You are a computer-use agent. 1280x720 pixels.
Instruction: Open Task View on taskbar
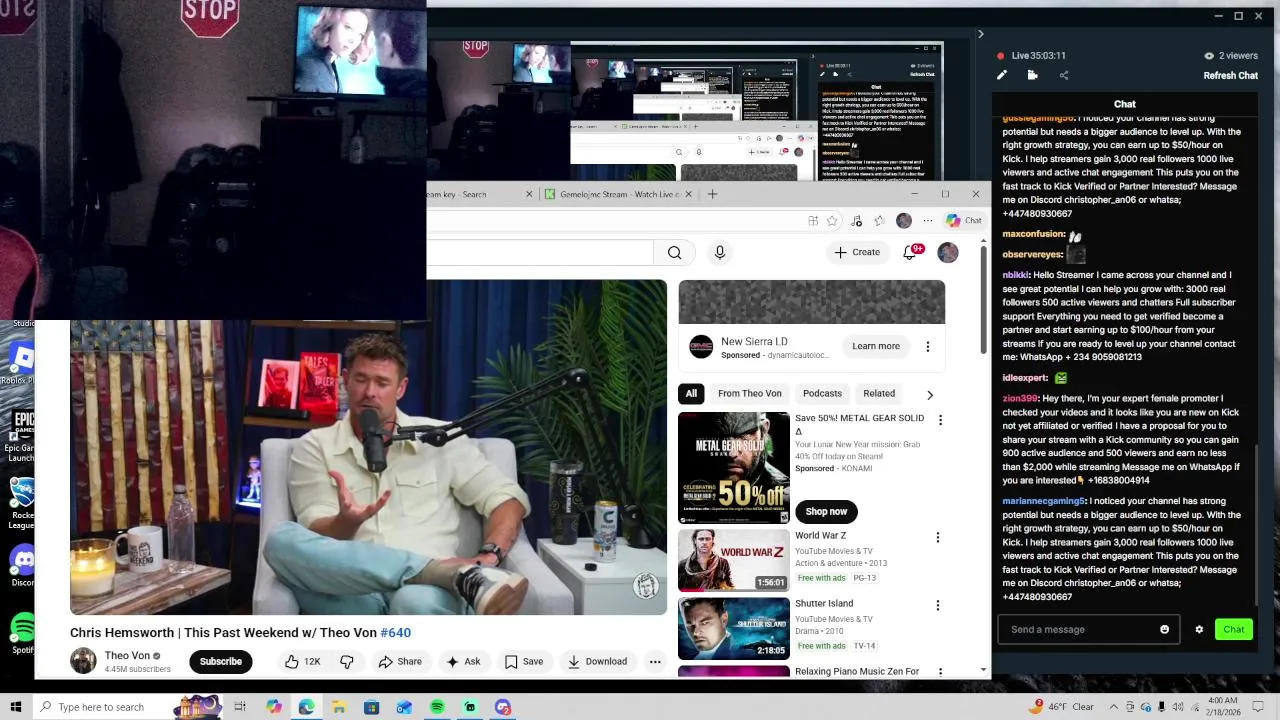tap(240, 707)
